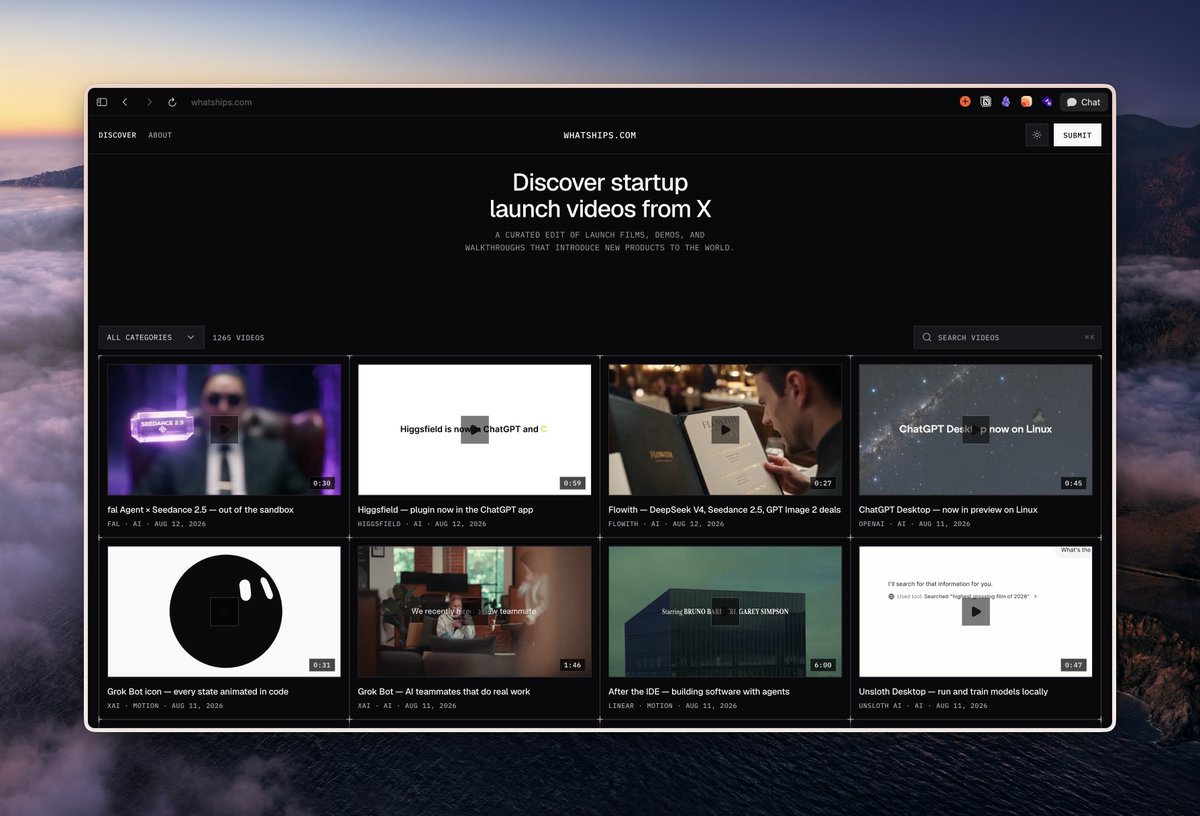The height and width of the screenshot is (816, 1200).
Task: Click the 'HIGGSFIELD · AI · AUG 12, 2026' meta line
Action: 422,524
